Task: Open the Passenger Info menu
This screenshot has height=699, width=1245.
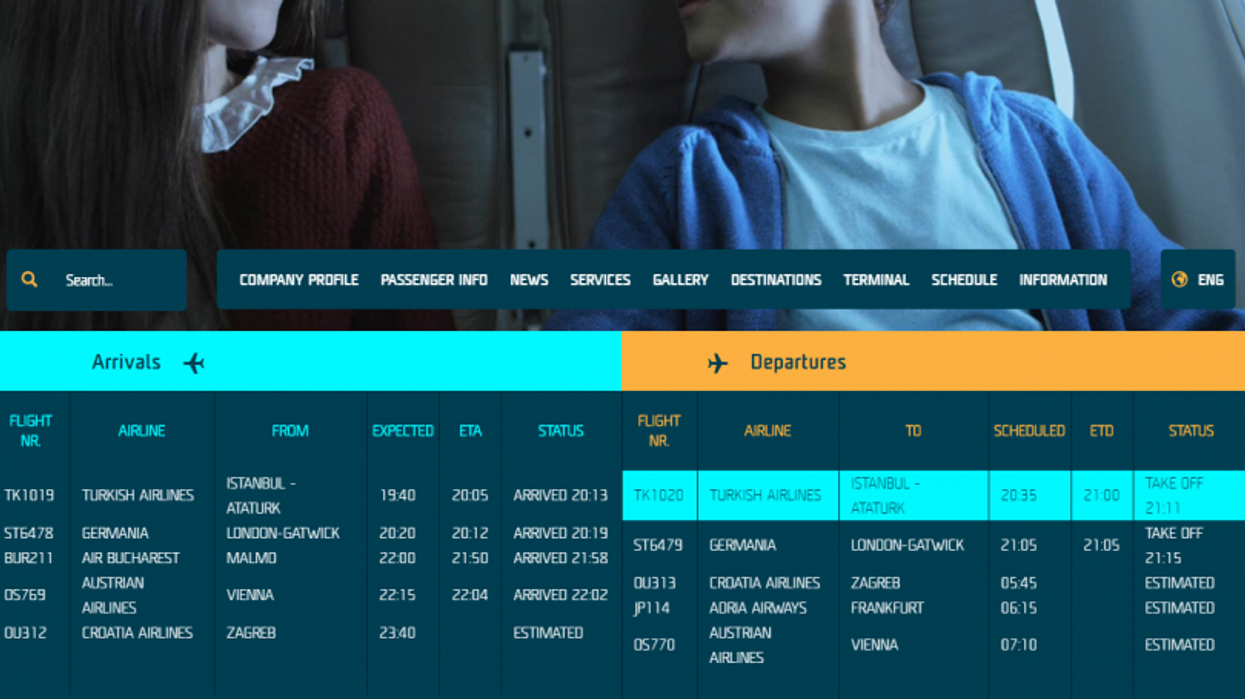Action: tap(434, 280)
